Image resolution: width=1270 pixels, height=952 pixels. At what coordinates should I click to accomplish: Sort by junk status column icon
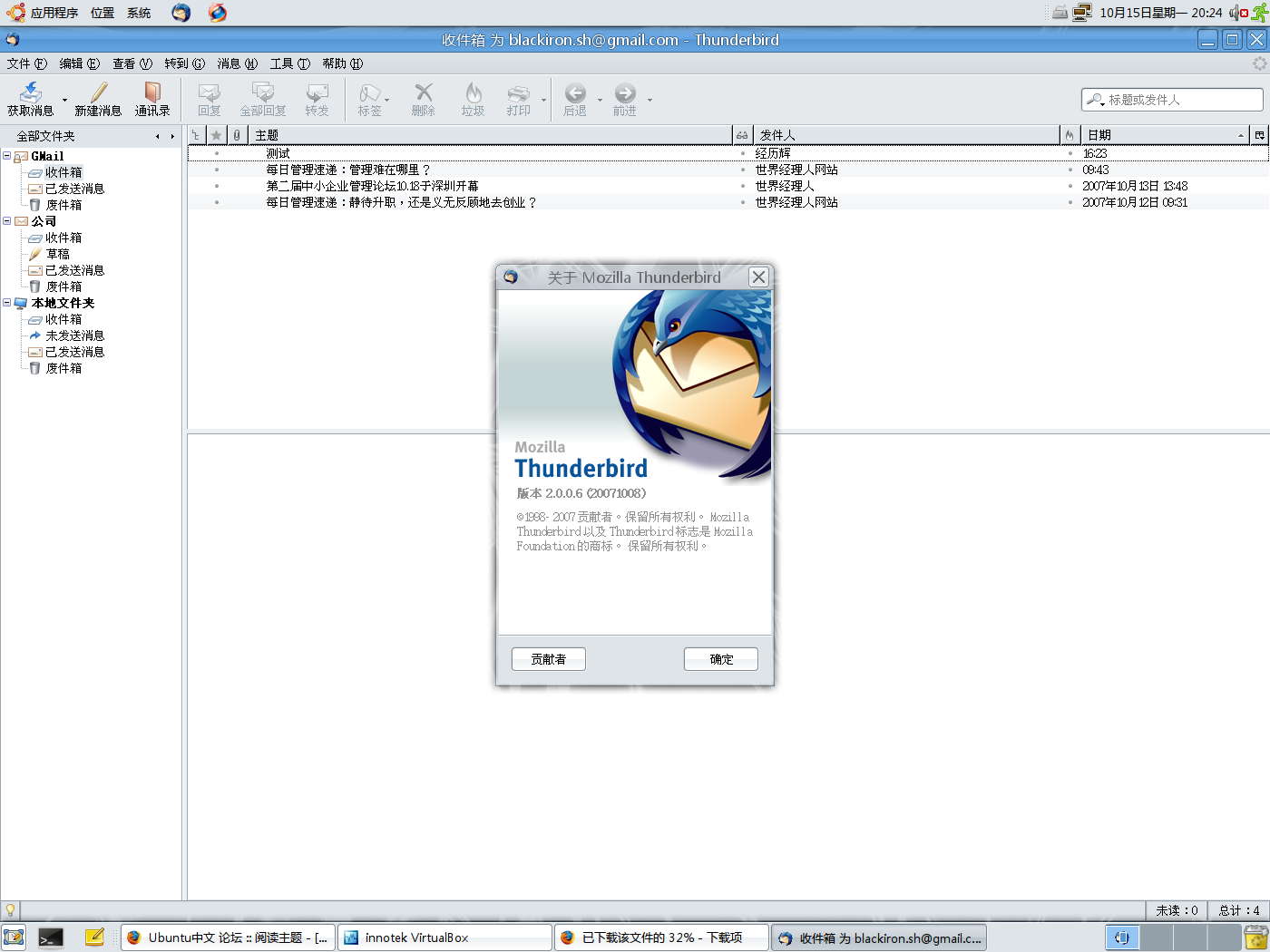[x=1070, y=135]
